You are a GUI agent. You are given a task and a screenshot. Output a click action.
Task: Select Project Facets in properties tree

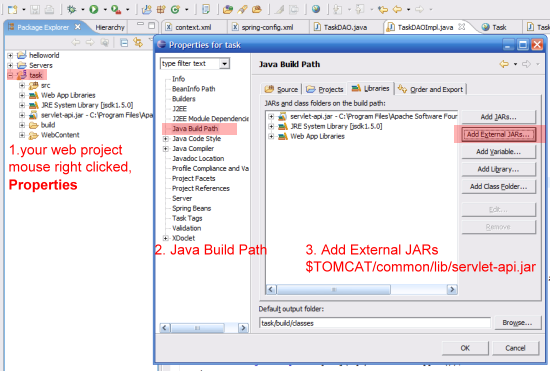[194, 178]
